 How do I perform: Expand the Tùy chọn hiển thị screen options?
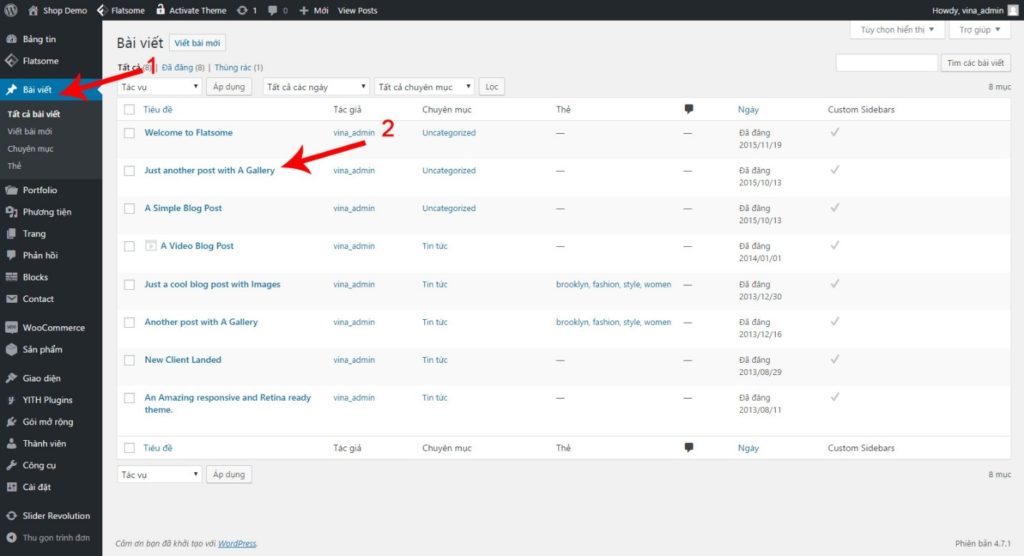pyautogui.click(x=895, y=30)
